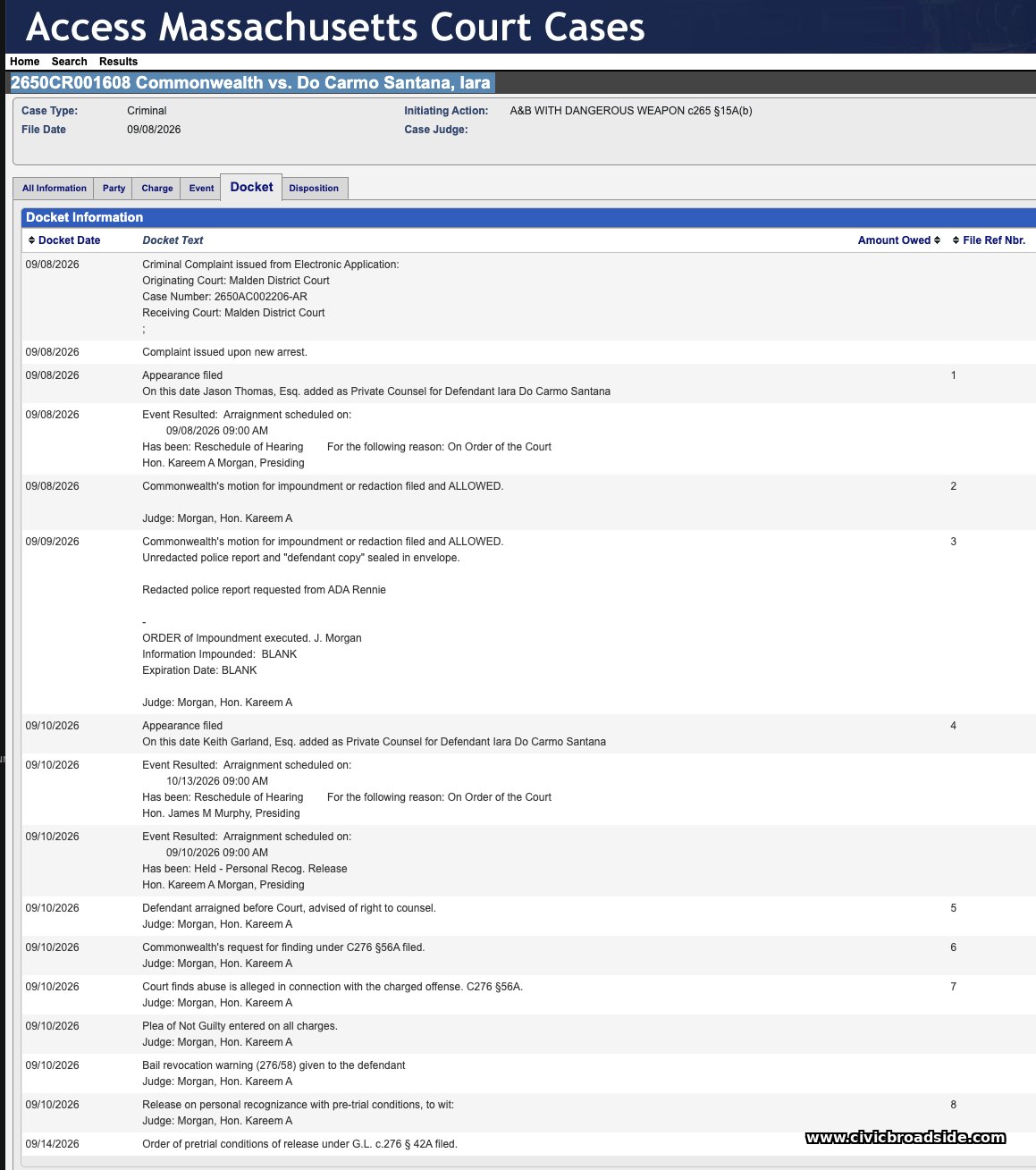This screenshot has height=1170, width=1036.
Task: Click the Docket Text column header
Action: click(173, 240)
